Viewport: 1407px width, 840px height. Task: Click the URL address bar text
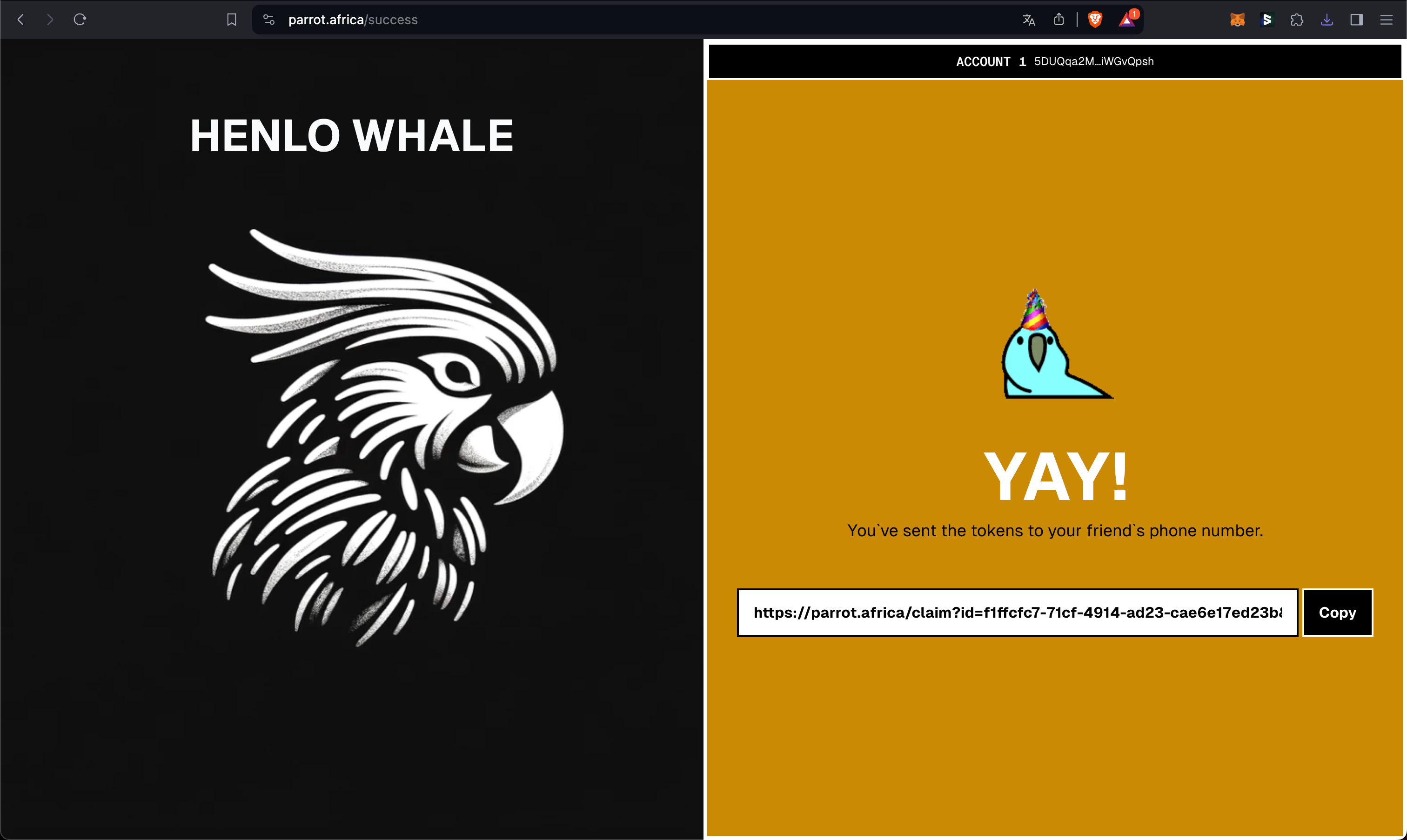(x=353, y=20)
